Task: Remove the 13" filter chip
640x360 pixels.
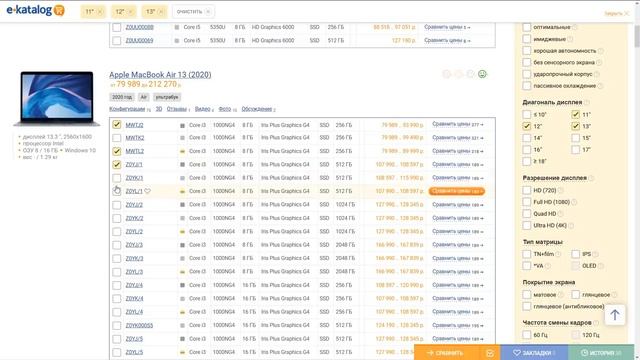Action: [161, 12]
